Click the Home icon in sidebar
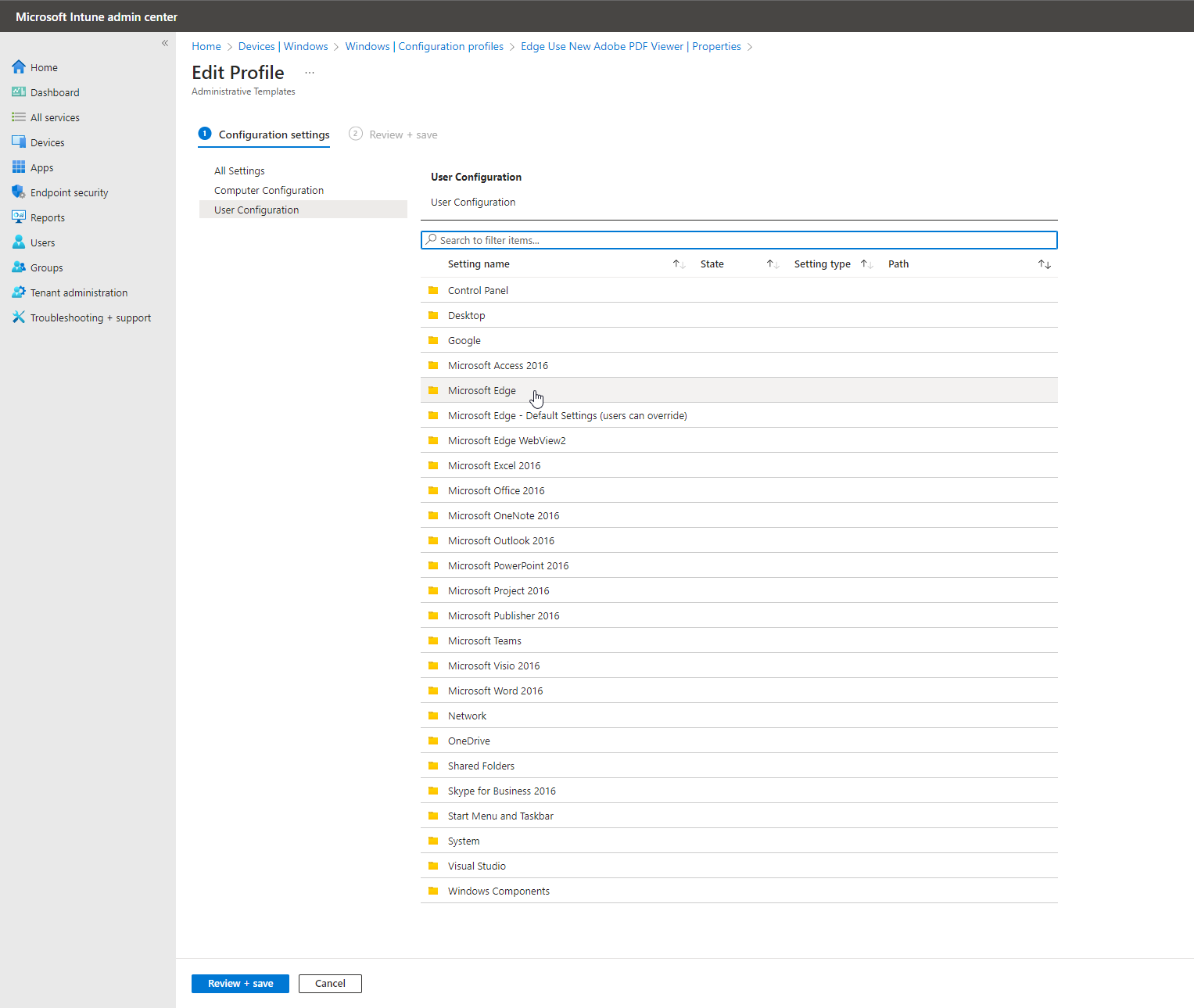Image resolution: width=1194 pixels, height=1008 pixels. tap(19, 67)
